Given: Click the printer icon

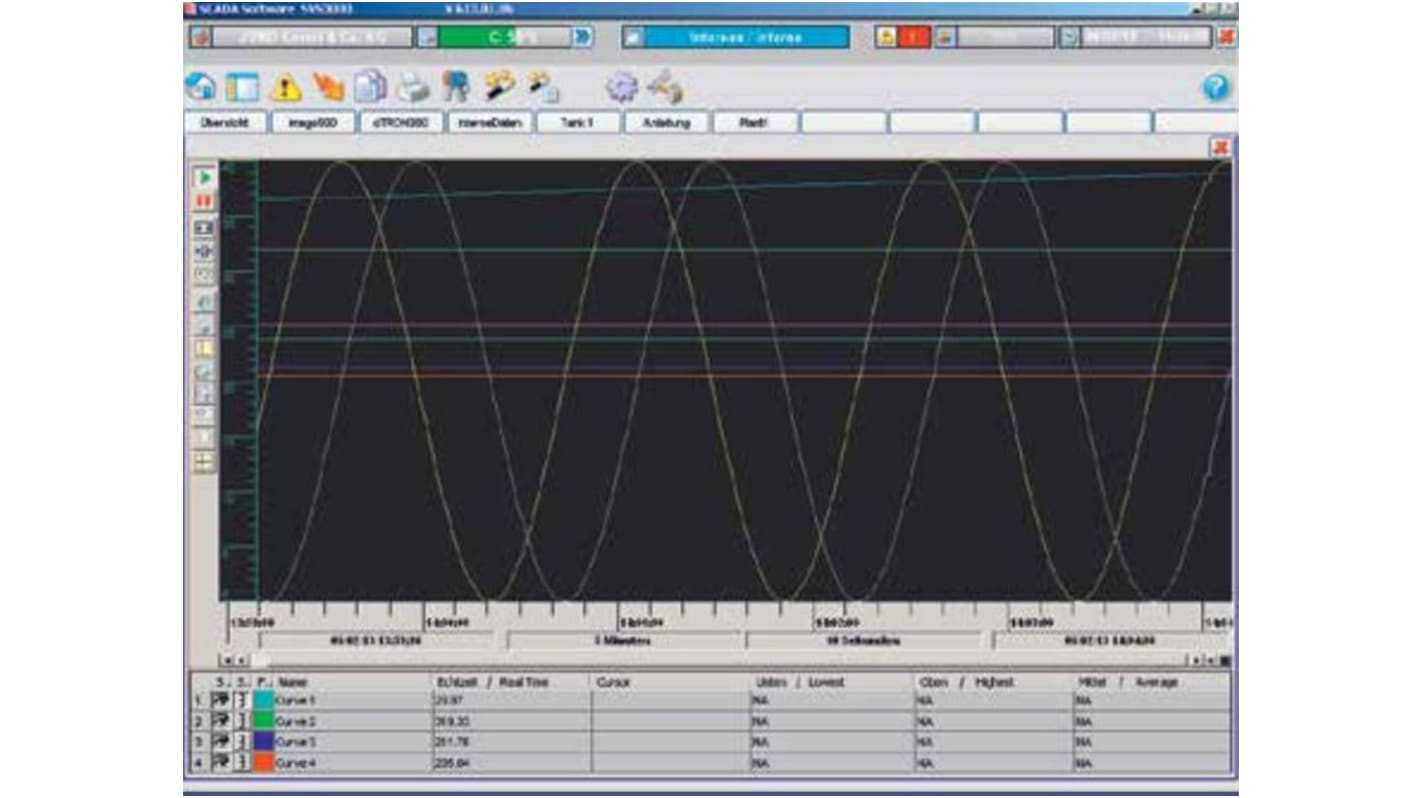Looking at the screenshot, I should click(413, 88).
